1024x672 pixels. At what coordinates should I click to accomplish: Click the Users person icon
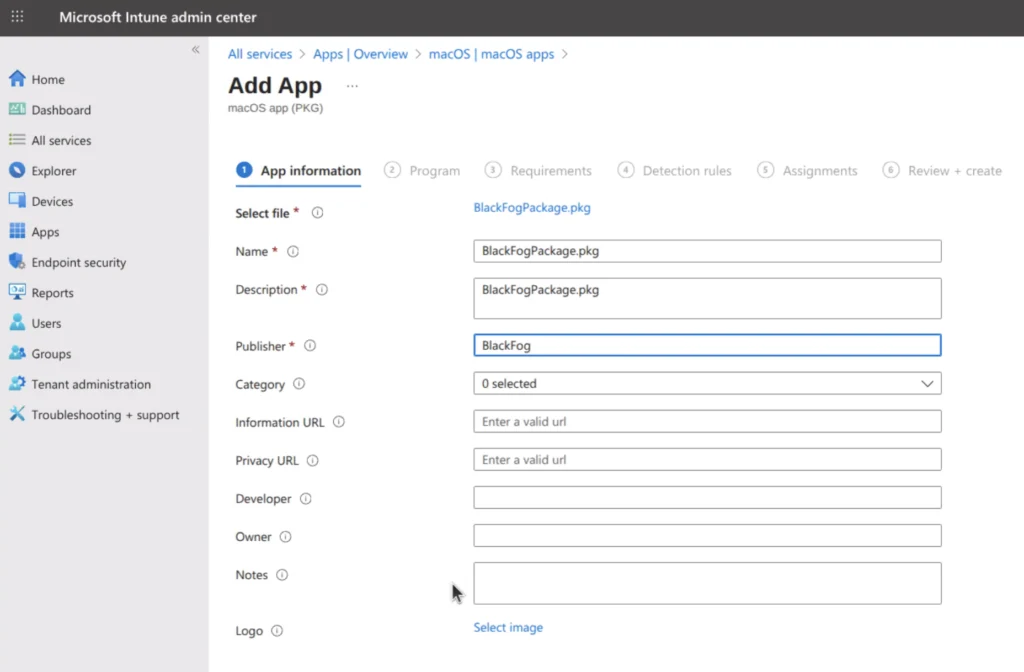pos(17,323)
